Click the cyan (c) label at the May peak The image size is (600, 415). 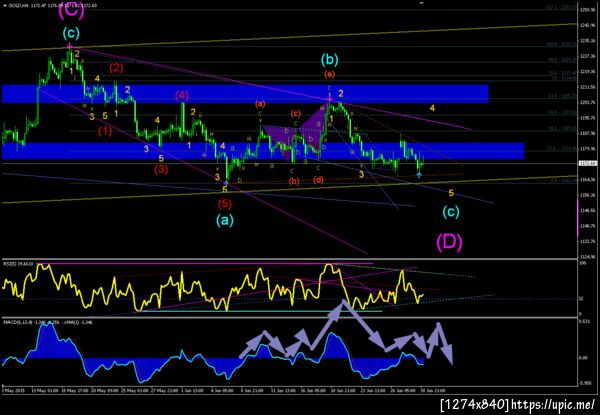(71, 34)
